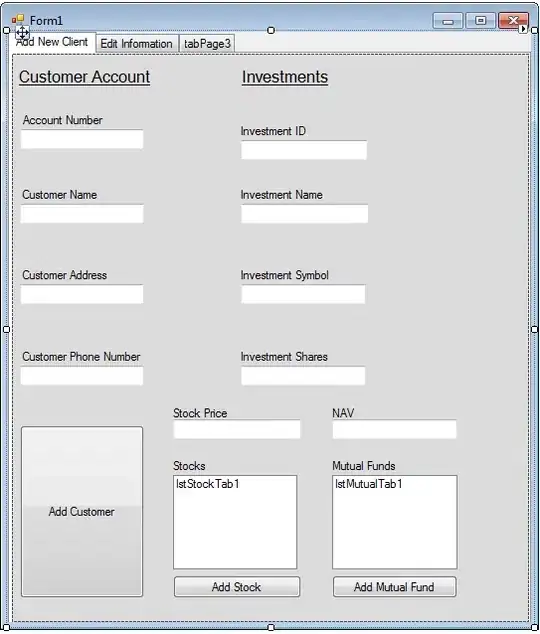
Task: Open the smart tag arrow glyph
Action: pos(523,29)
